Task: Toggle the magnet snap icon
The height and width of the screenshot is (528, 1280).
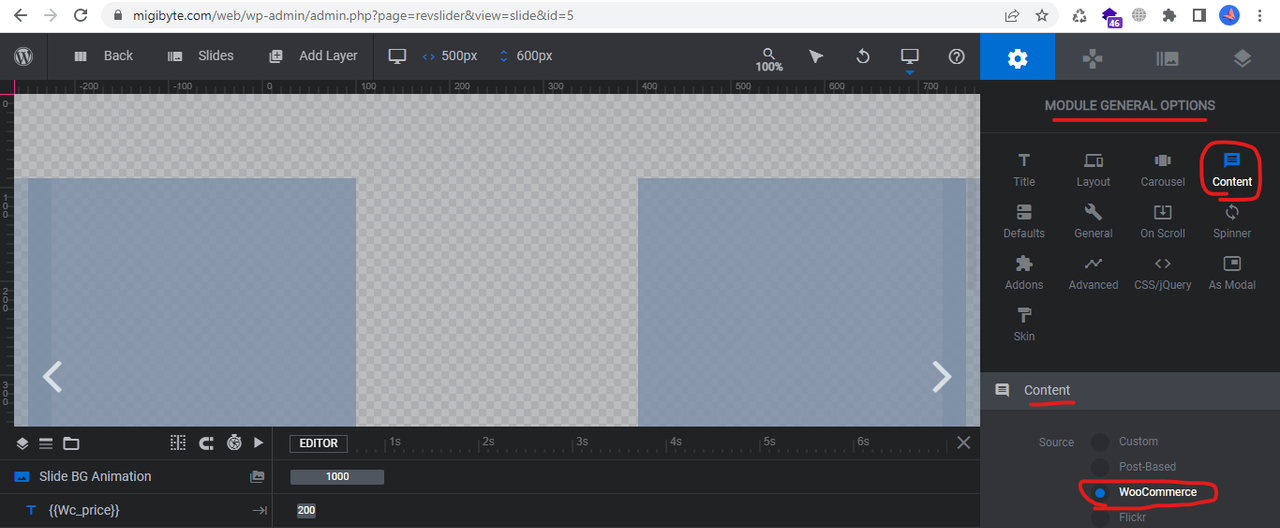Action: click(206, 443)
